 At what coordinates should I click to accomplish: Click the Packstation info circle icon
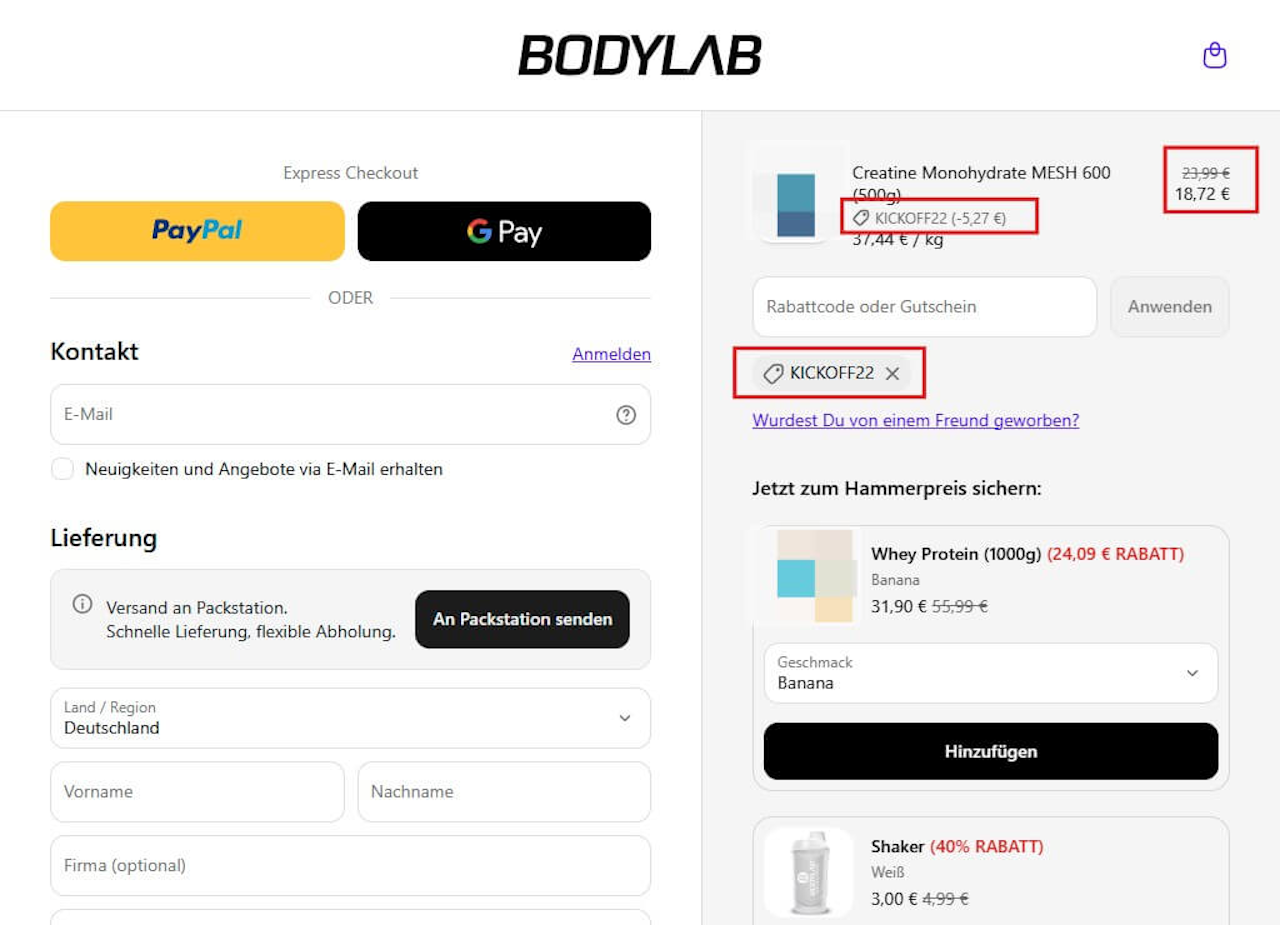coord(82,604)
